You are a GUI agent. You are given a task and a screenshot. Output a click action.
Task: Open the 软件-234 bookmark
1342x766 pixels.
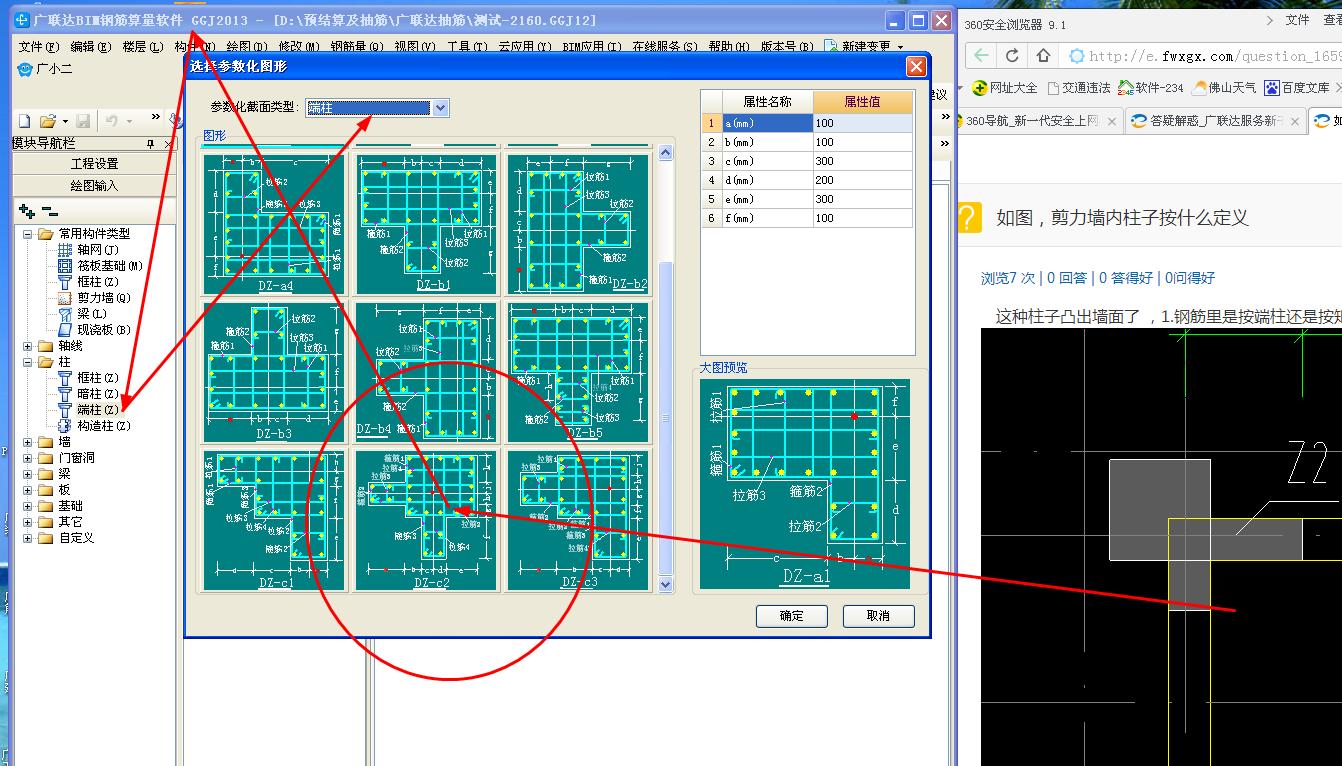tap(1150, 88)
